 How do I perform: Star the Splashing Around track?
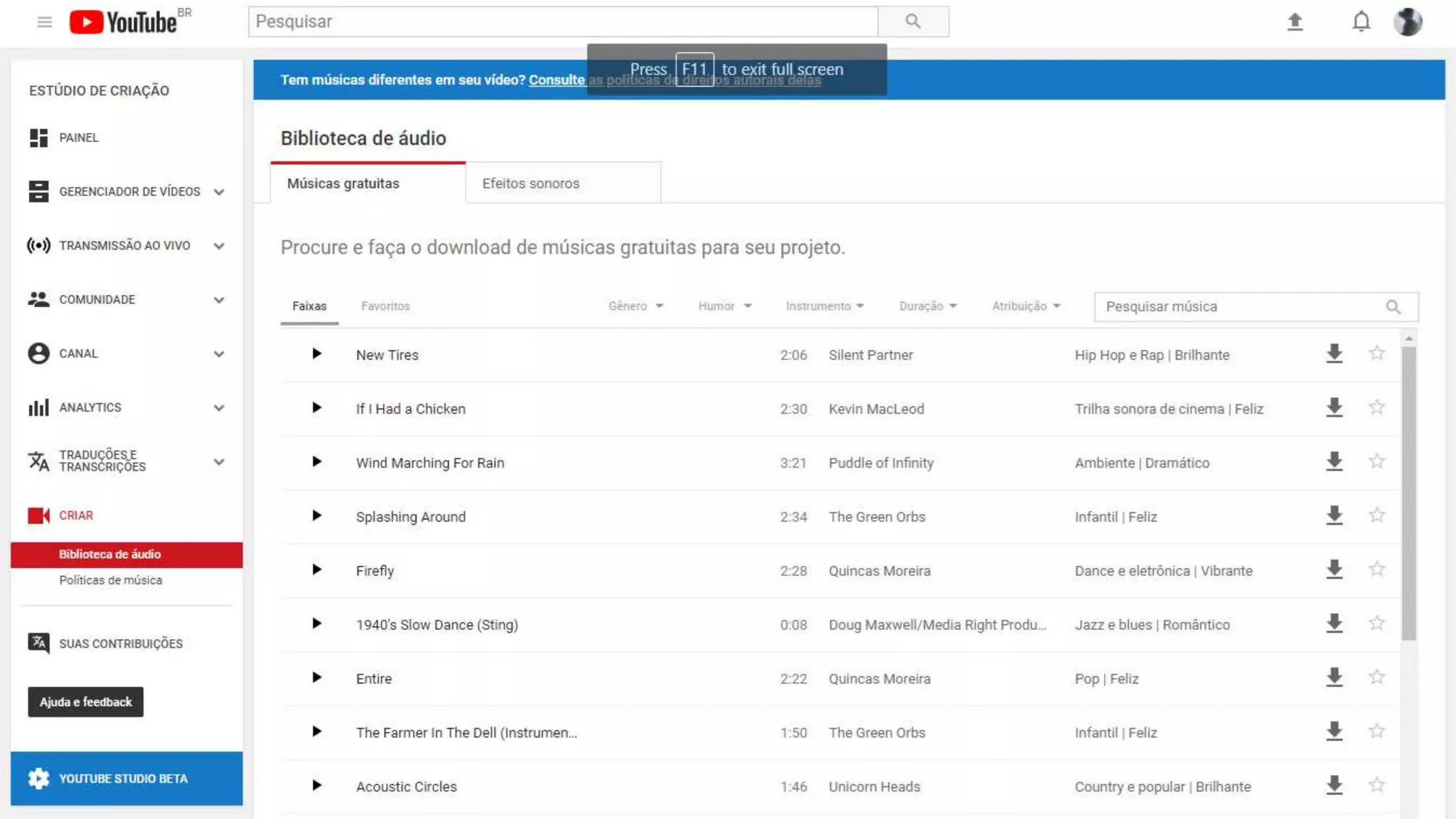(1377, 515)
